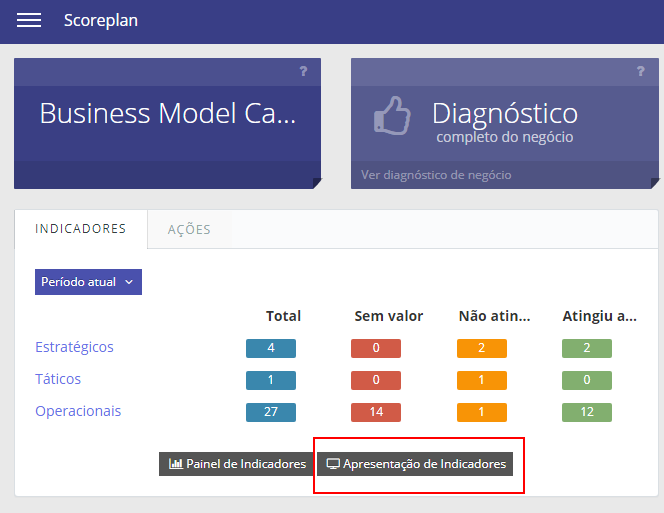664x513 pixels.
Task: Click bar chart icon in Painel de Indicadores
Action: [176, 464]
